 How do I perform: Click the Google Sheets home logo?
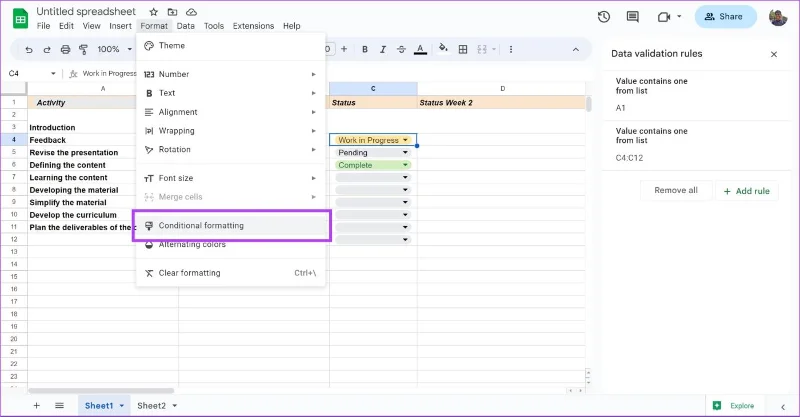pyautogui.click(x=20, y=18)
